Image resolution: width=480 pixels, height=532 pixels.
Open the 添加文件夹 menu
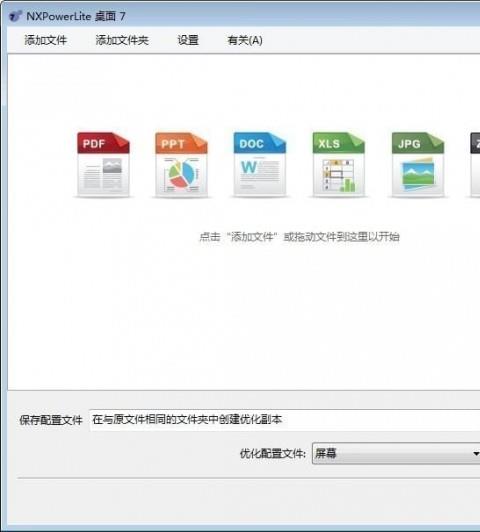coord(122,40)
